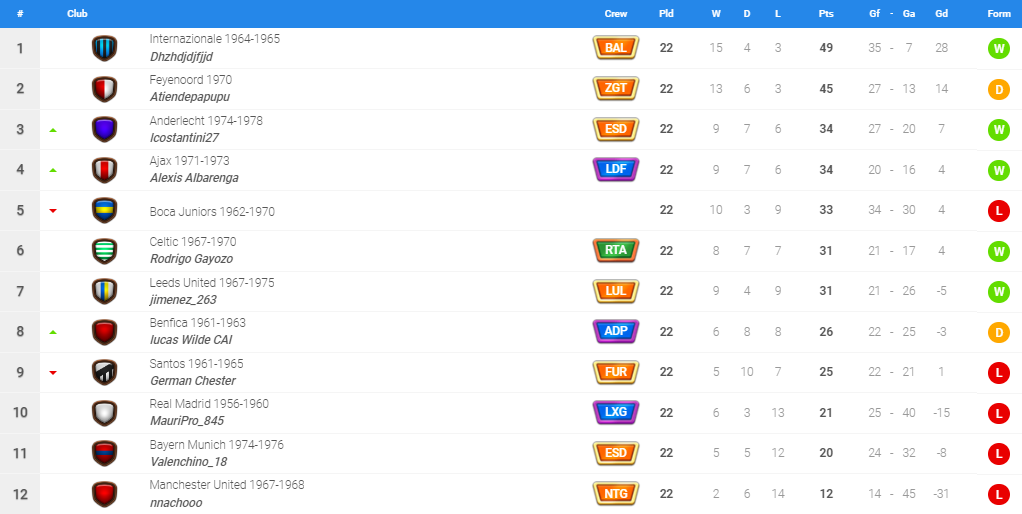The image size is (1022, 514).
Task: Click the Form column header
Action: click(999, 14)
